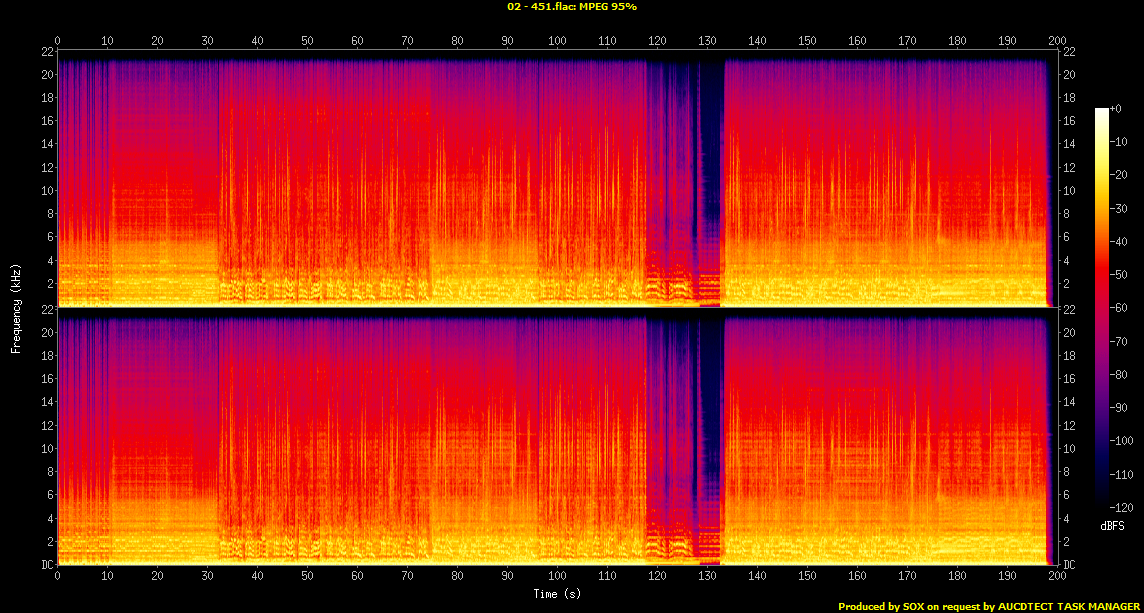Click the 22 label right of the upper spectrogram
Screen dimensions: 1144x613
(1068, 52)
